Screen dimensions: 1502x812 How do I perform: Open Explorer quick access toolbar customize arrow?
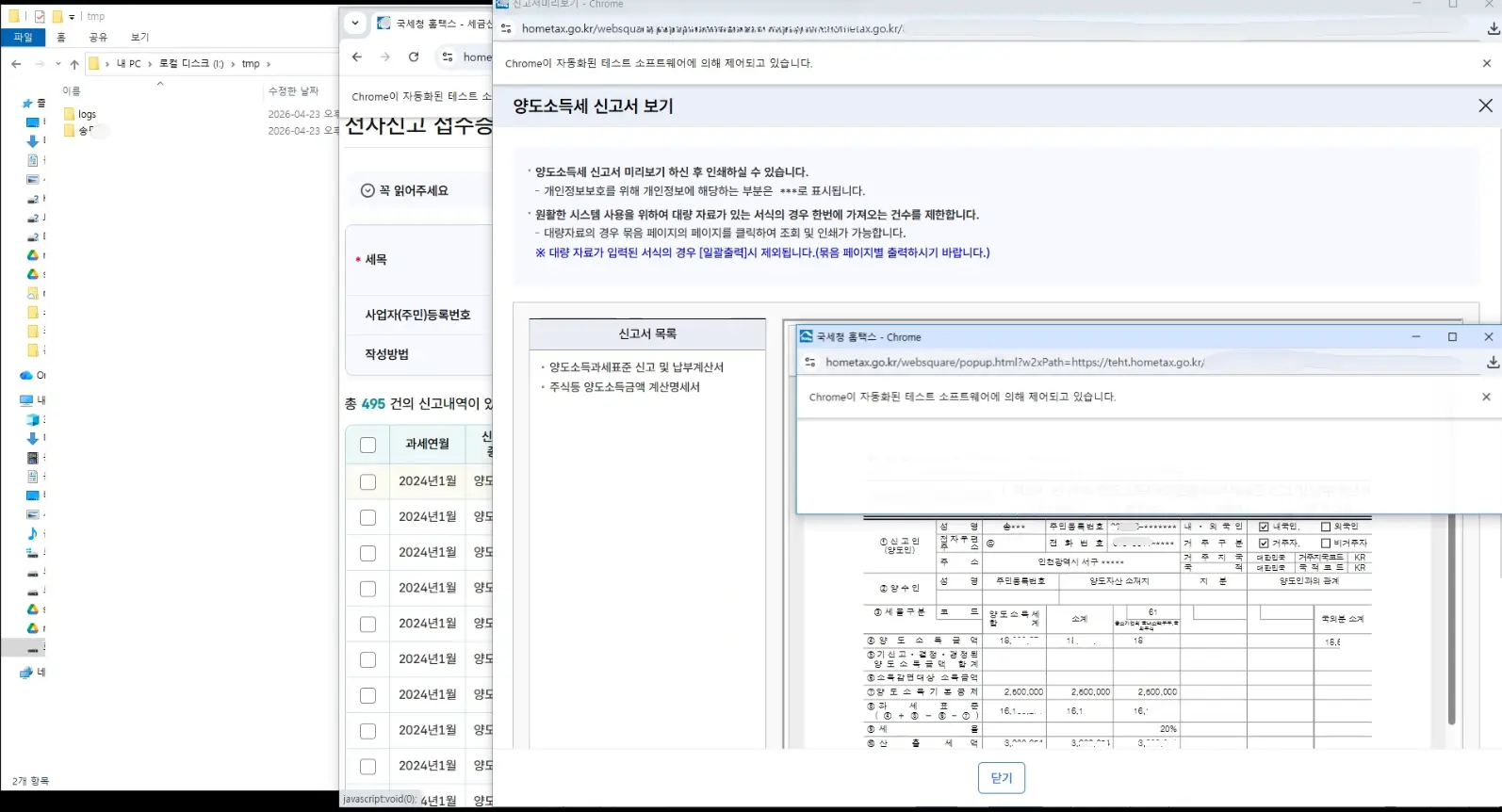point(72,16)
